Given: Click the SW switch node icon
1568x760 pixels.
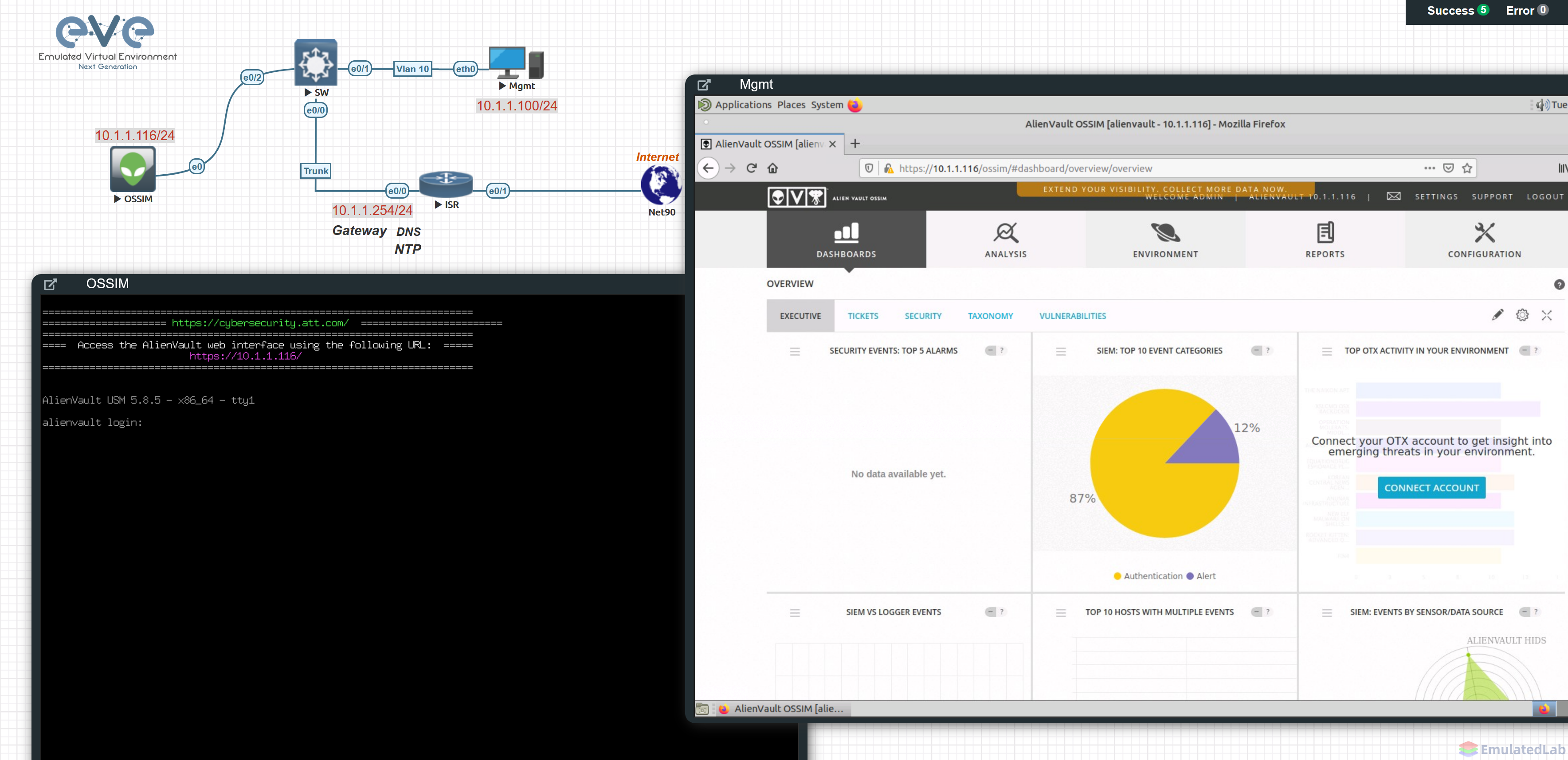Looking at the screenshot, I should click(x=315, y=63).
